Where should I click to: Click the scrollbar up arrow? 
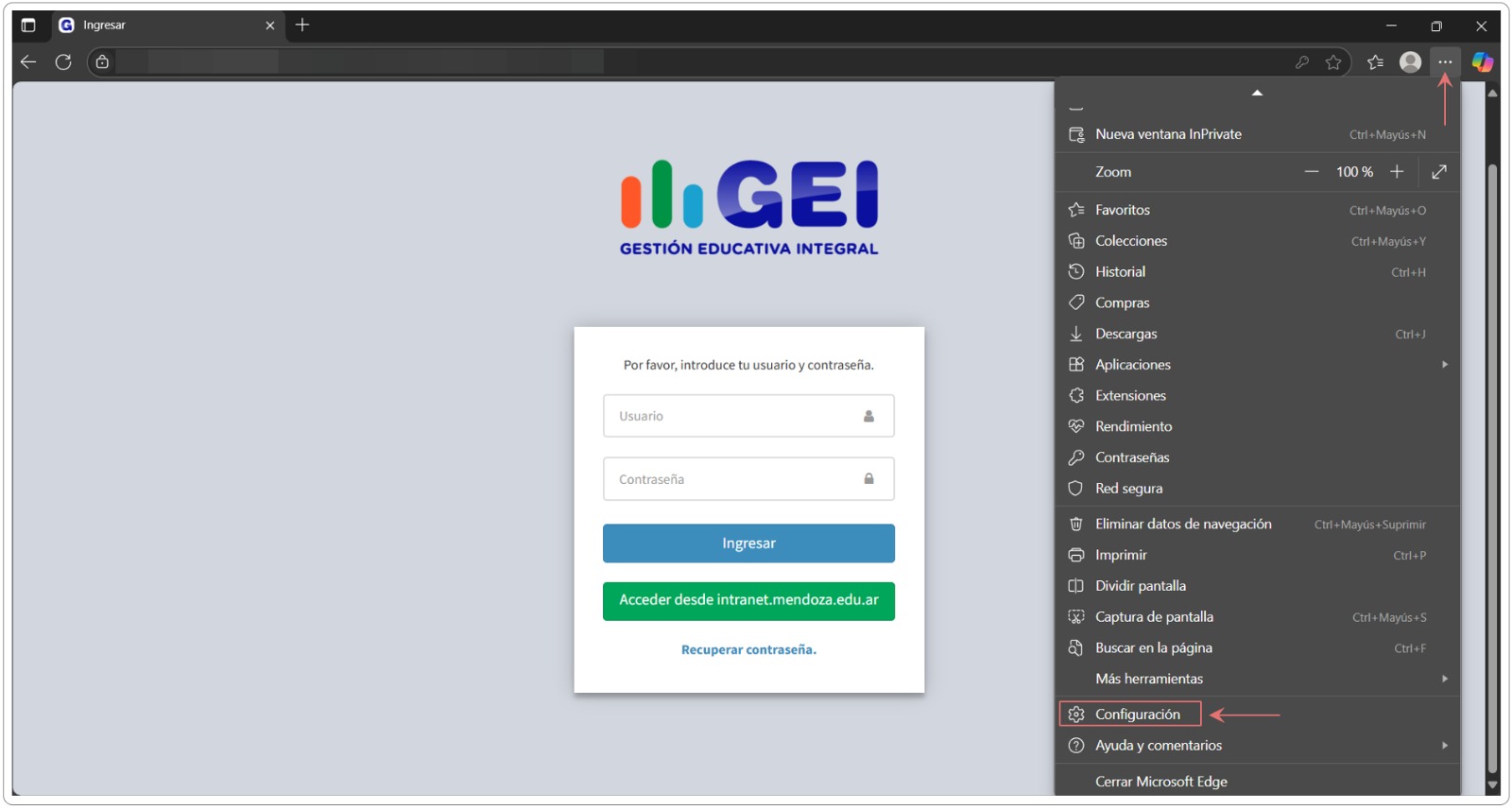pos(1493,93)
